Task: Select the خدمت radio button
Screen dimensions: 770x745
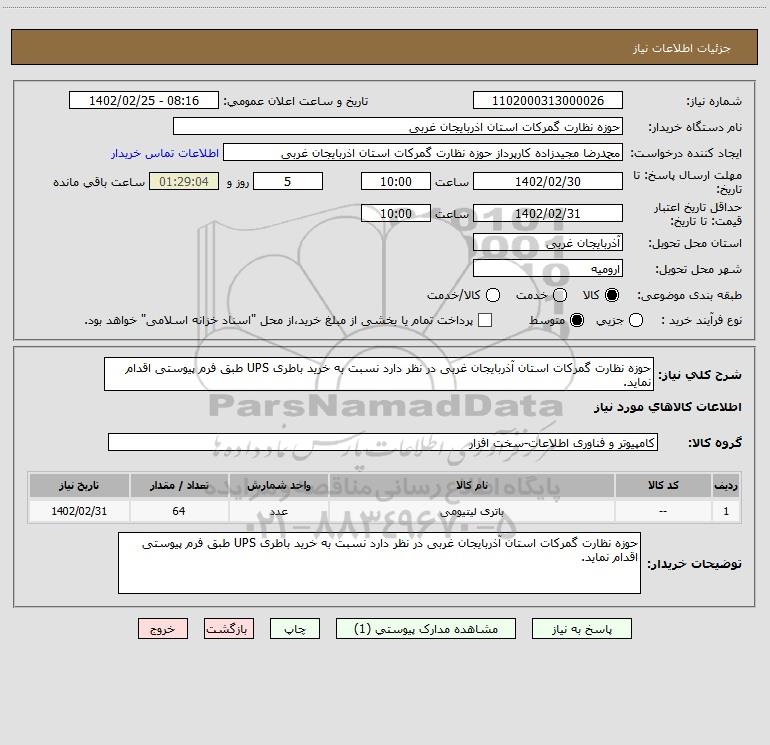Action: pos(560,295)
